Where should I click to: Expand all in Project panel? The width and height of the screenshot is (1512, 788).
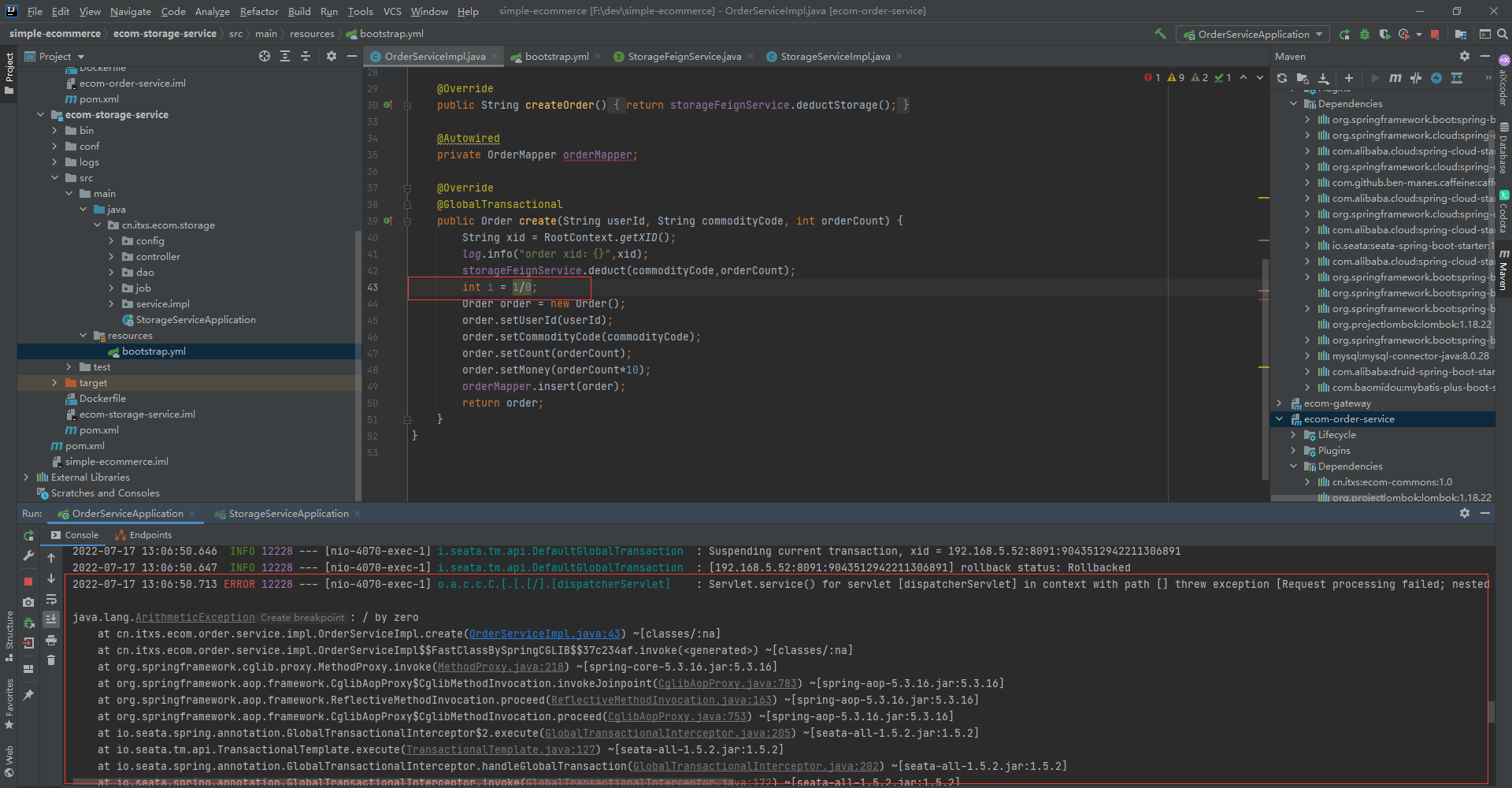pyautogui.click(x=285, y=56)
